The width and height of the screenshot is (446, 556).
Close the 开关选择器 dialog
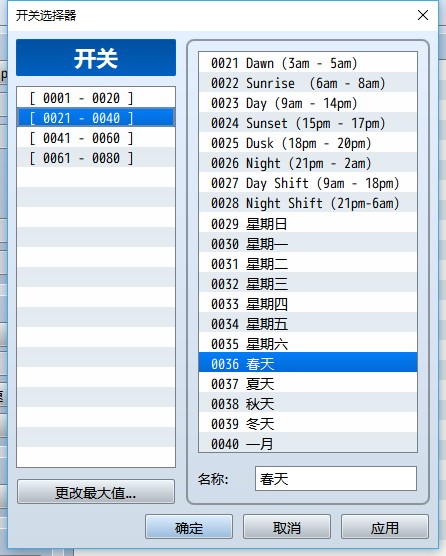point(423,15)
